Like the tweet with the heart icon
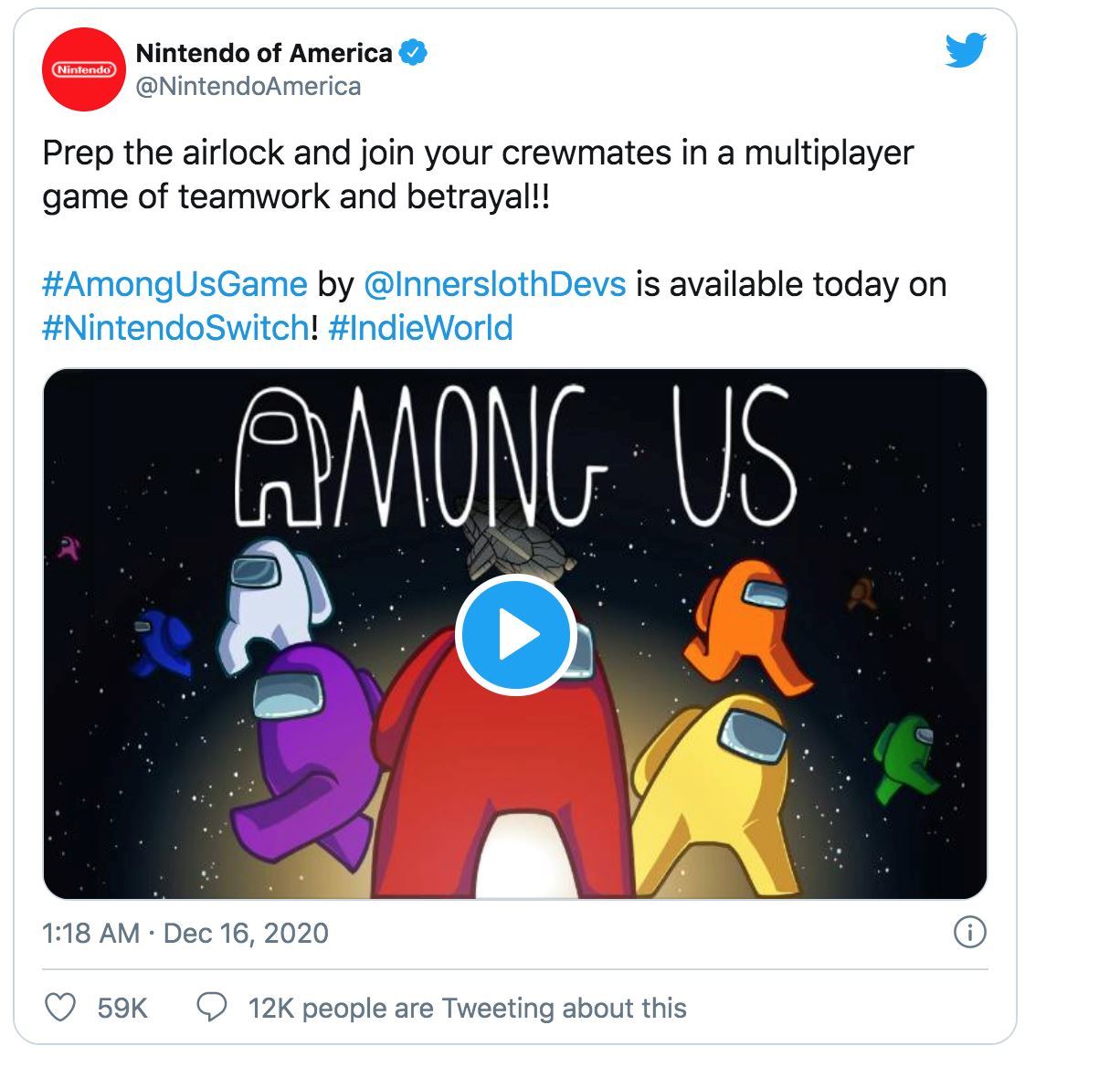 coord(60,1008)
